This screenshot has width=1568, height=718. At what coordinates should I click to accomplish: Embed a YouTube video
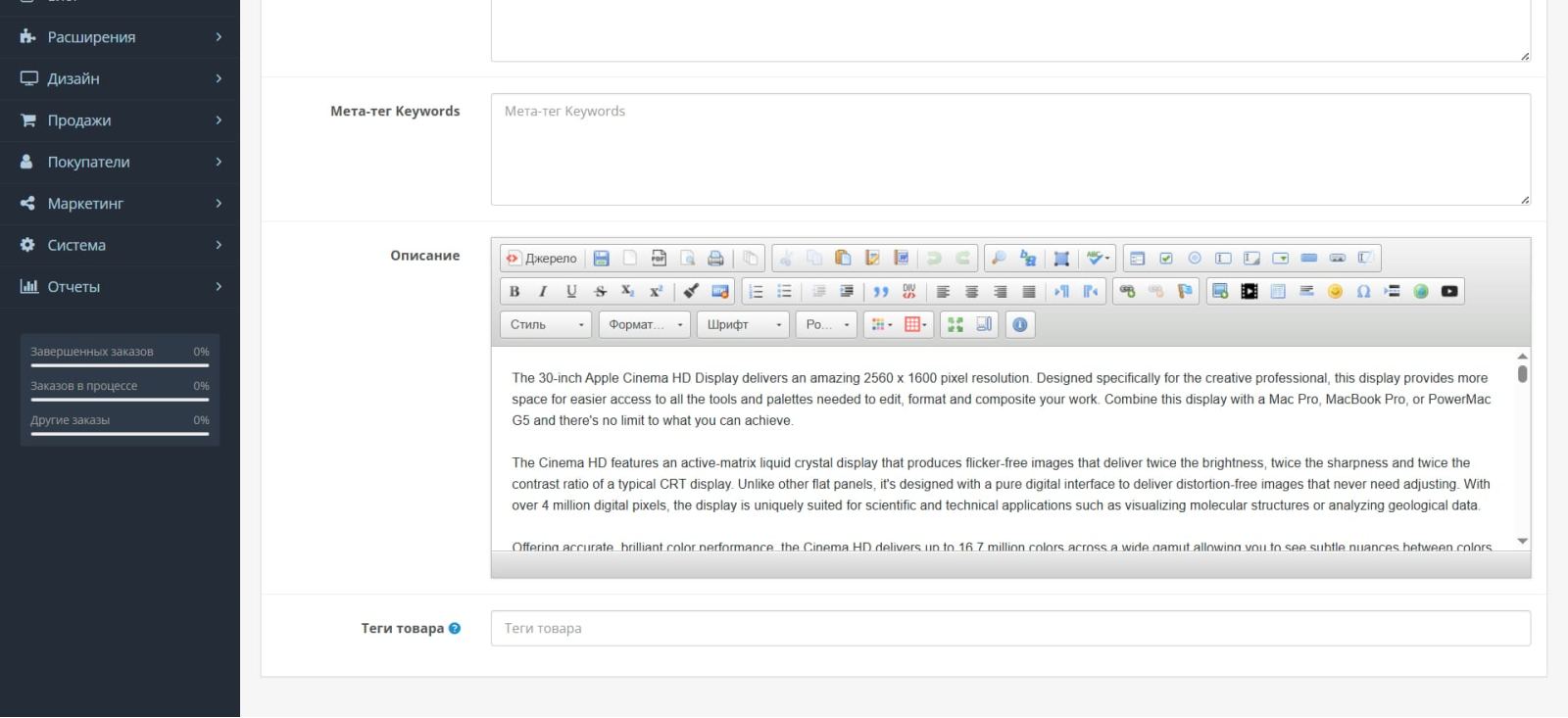1449,292
